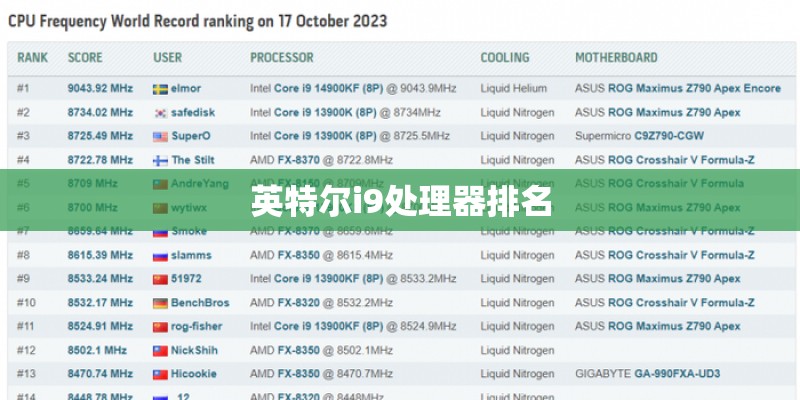800x400 pixels.
Task: Click USA flag beside SuperO
Action: (x=160, y=137)
